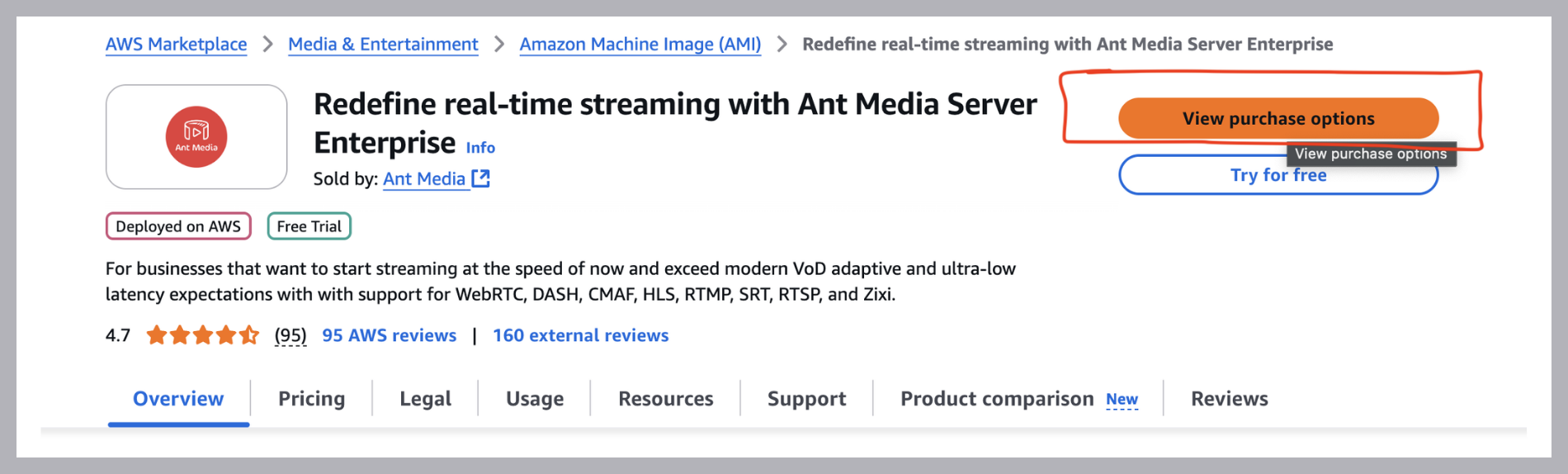Open the Info link beside the title
The height and width of the screenshot is (474, 1568).
480,148
